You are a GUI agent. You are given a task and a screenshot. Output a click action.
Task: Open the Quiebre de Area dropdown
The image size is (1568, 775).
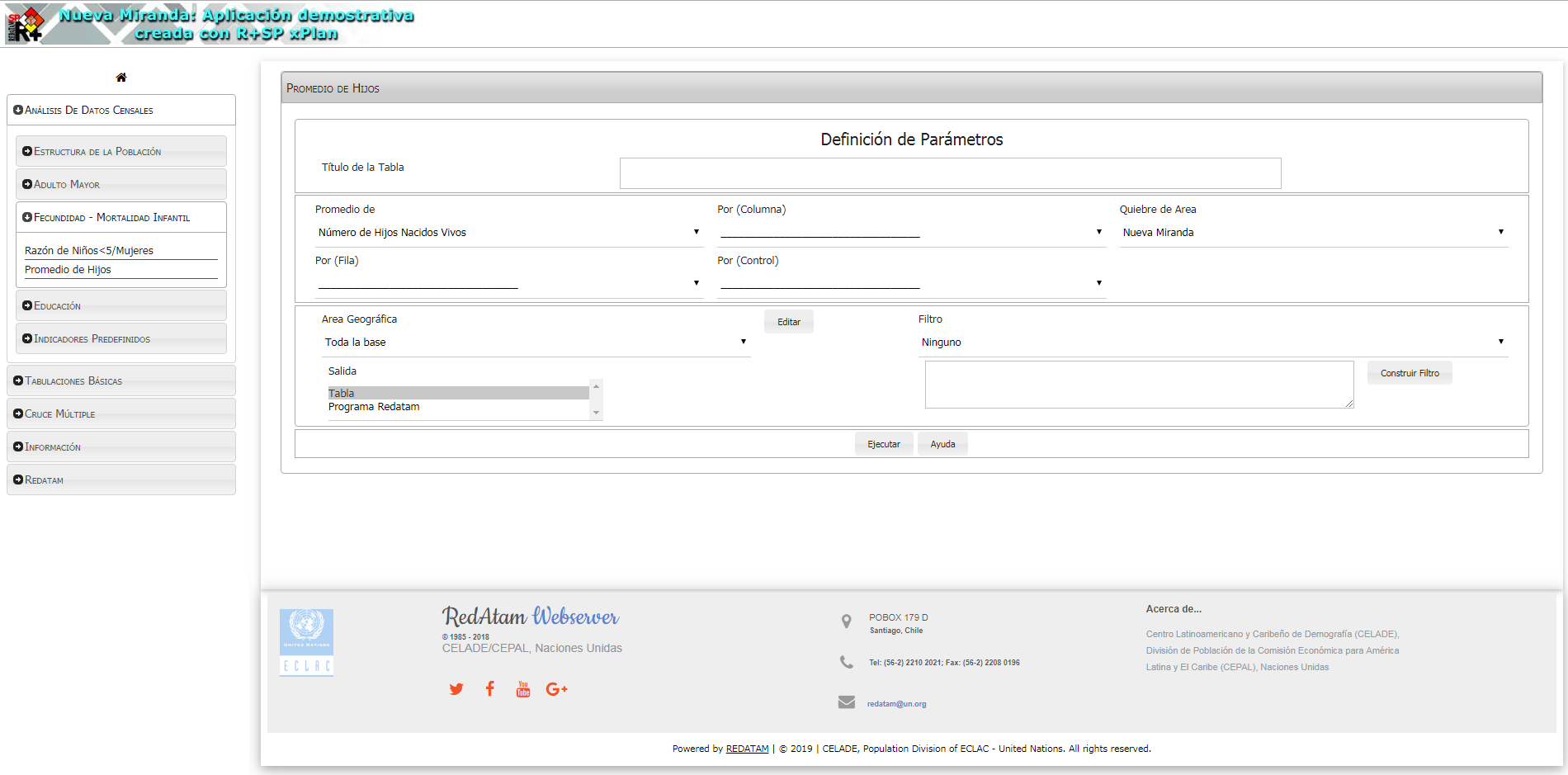(1313, 233)
